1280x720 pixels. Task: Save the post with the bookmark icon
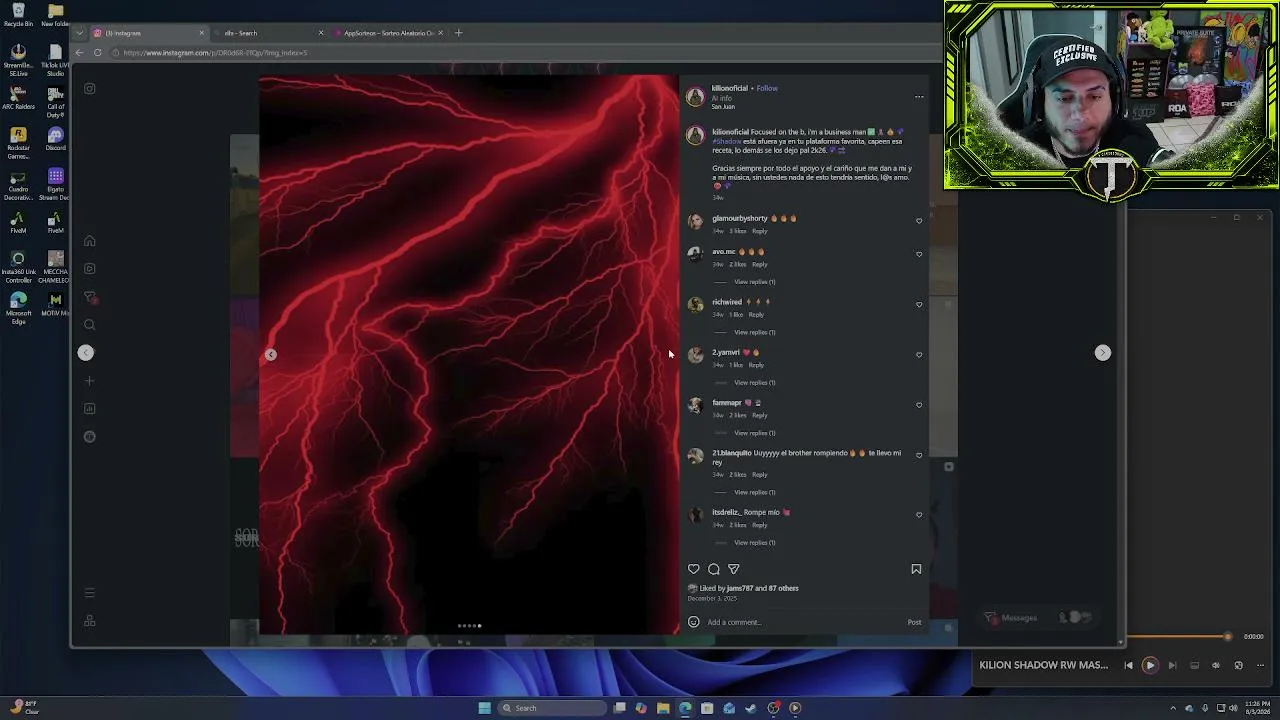pyautogui.click(x=916, y=569)
